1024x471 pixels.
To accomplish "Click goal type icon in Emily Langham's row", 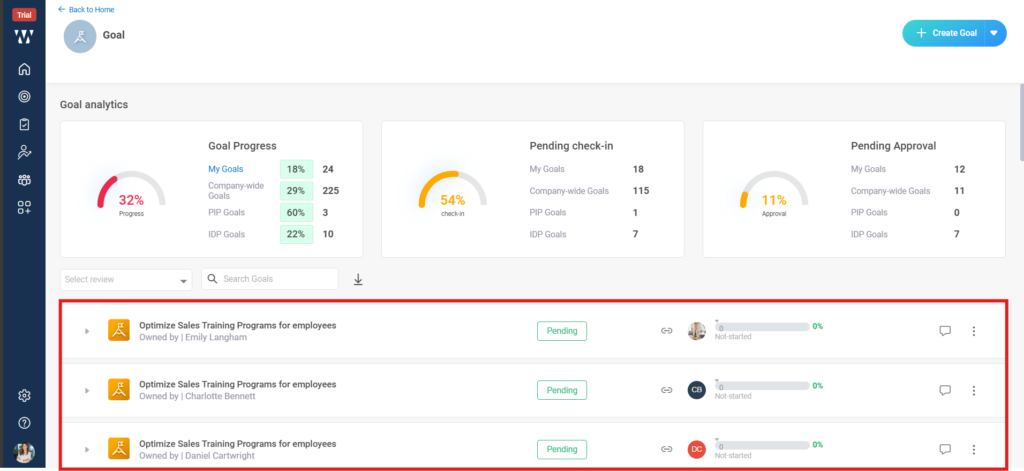I will (x=118, y=331).
